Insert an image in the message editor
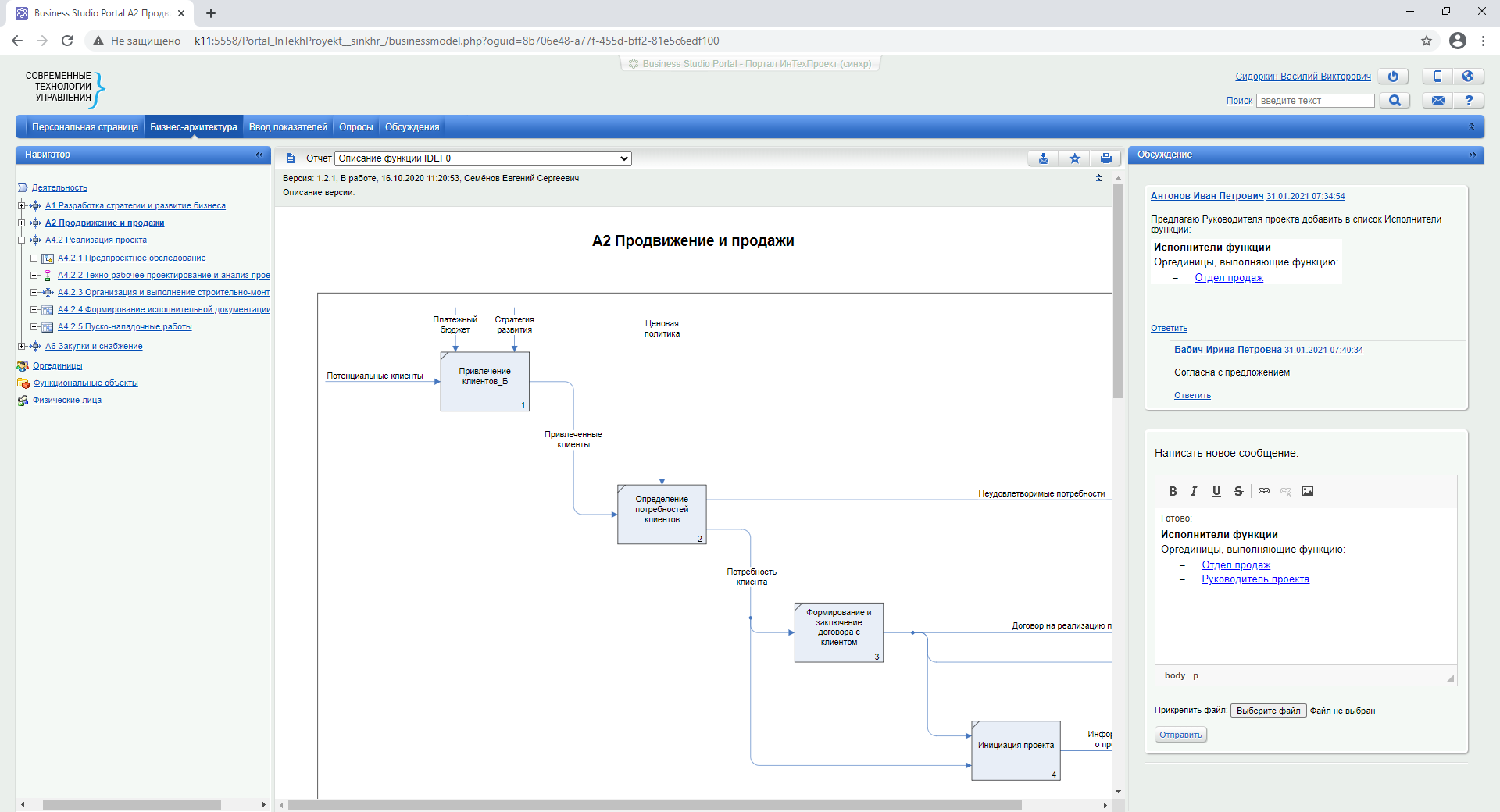This screenshot has width=1500, height=812. 1308,491
